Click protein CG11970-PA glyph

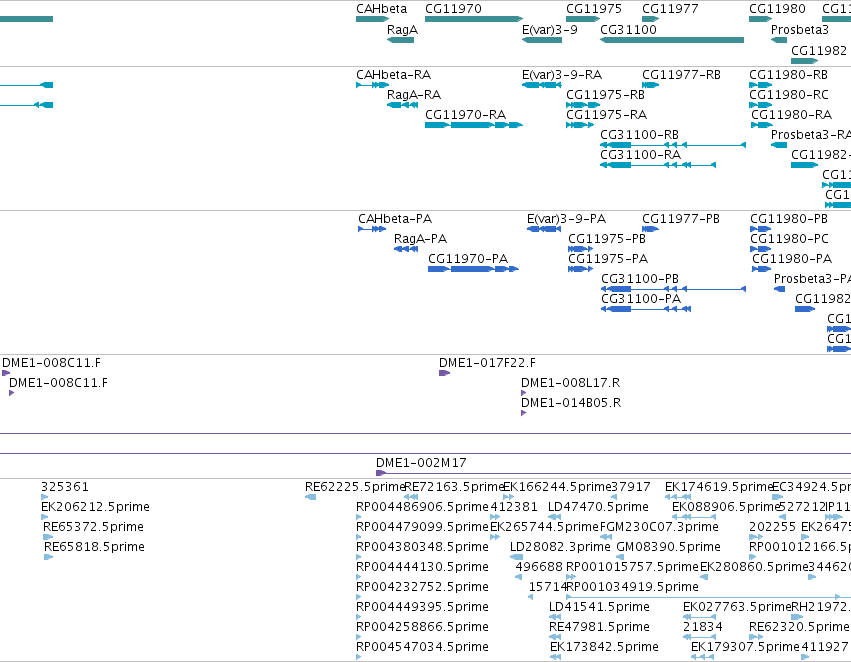[473, 269]
